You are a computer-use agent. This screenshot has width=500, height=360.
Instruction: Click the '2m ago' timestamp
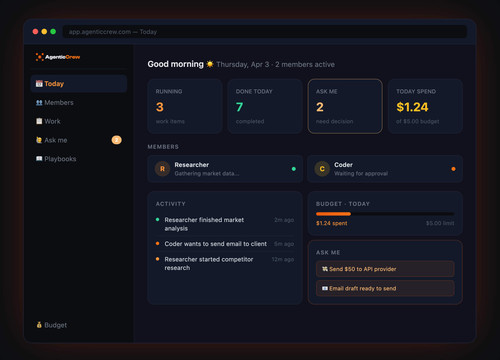284,220
